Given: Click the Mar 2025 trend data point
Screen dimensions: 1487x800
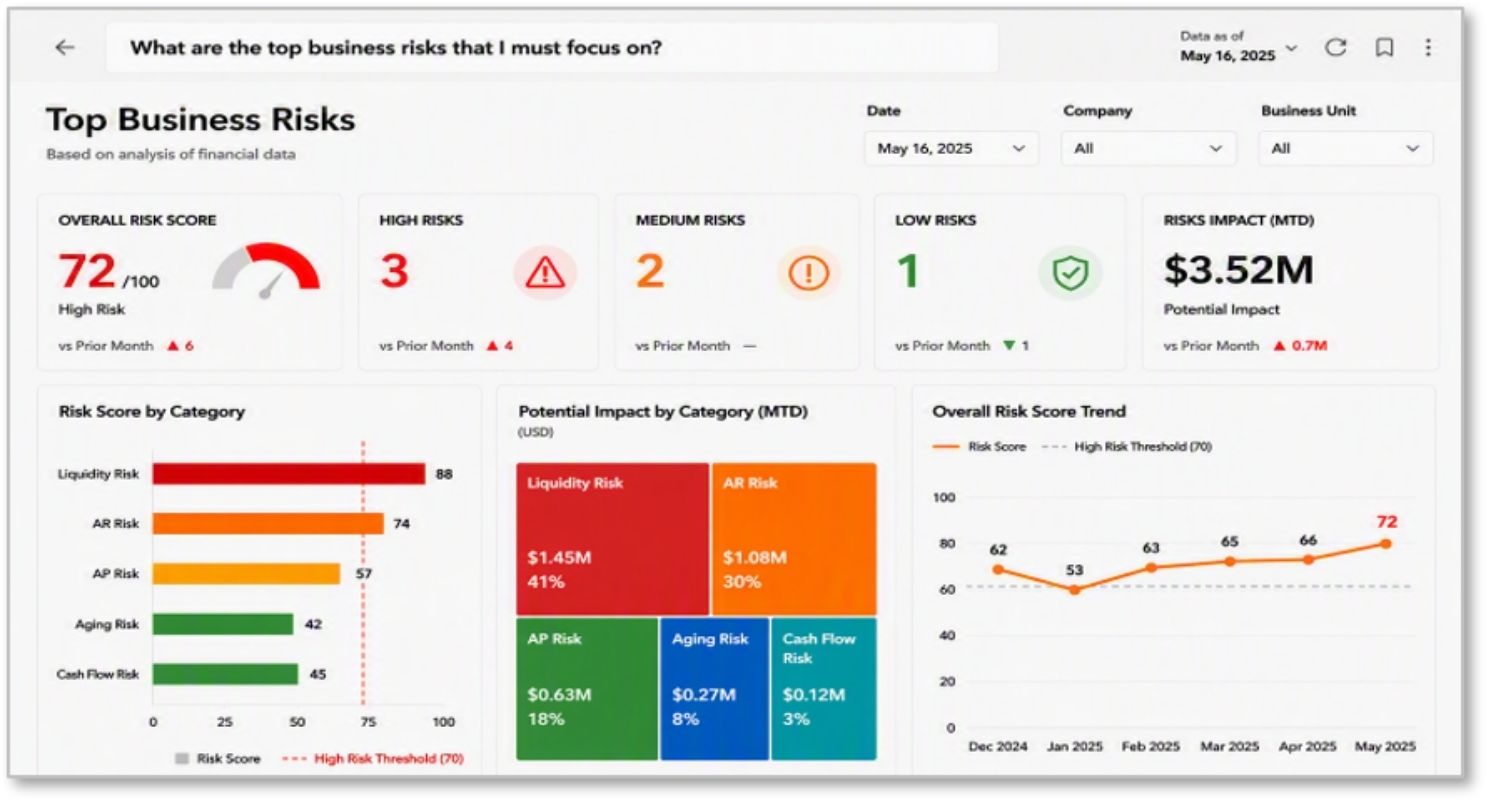Looking at the screenshot, I should [1230, 561].
